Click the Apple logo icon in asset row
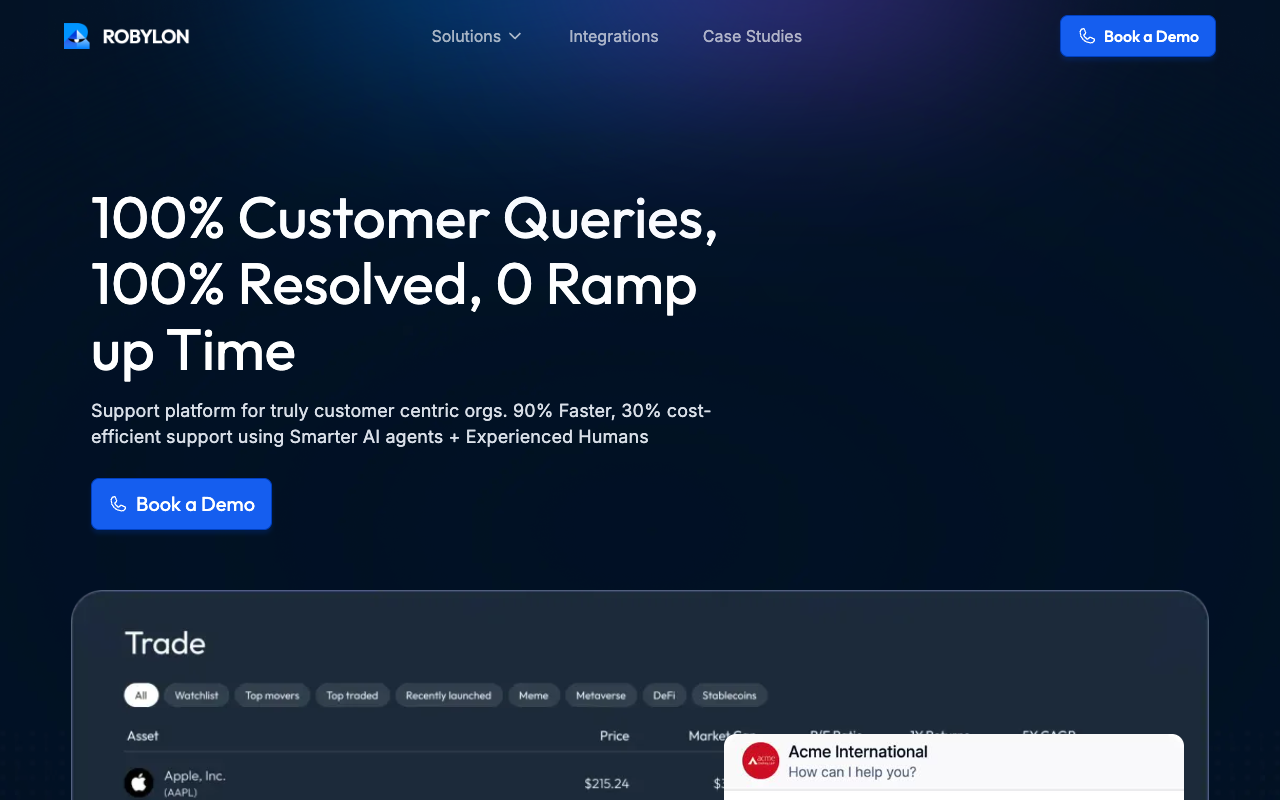Viewport: 1280px width, 800px height. [139, 783]
